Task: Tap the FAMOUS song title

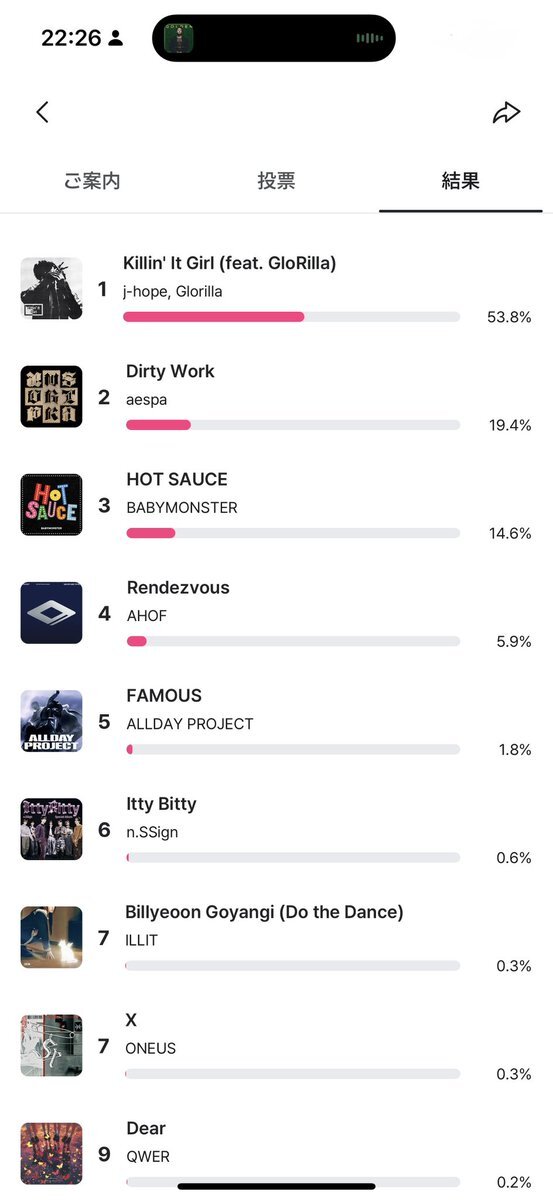Action: 164,695
